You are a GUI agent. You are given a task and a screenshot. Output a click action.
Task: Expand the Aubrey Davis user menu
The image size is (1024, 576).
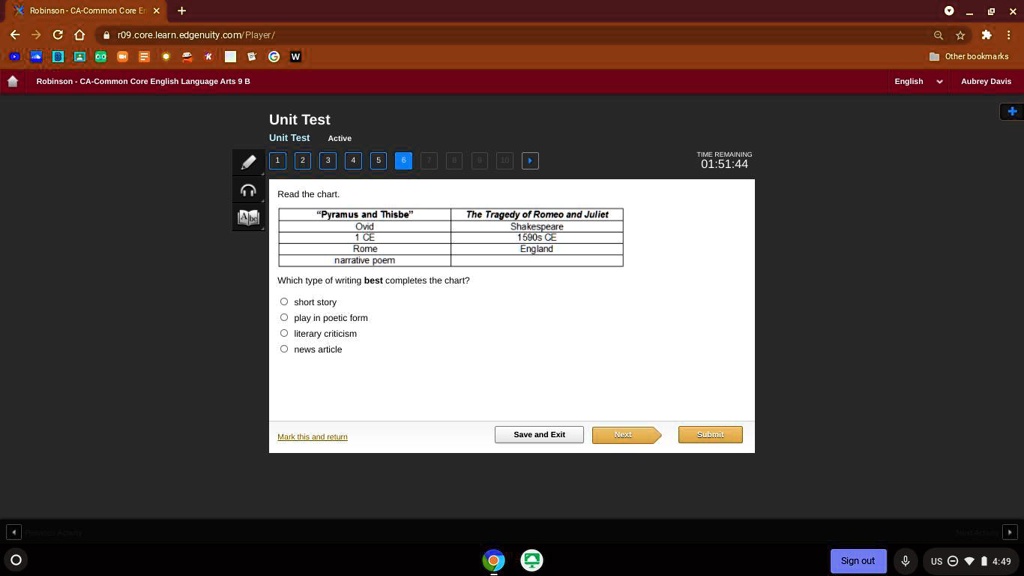point(985,82)
